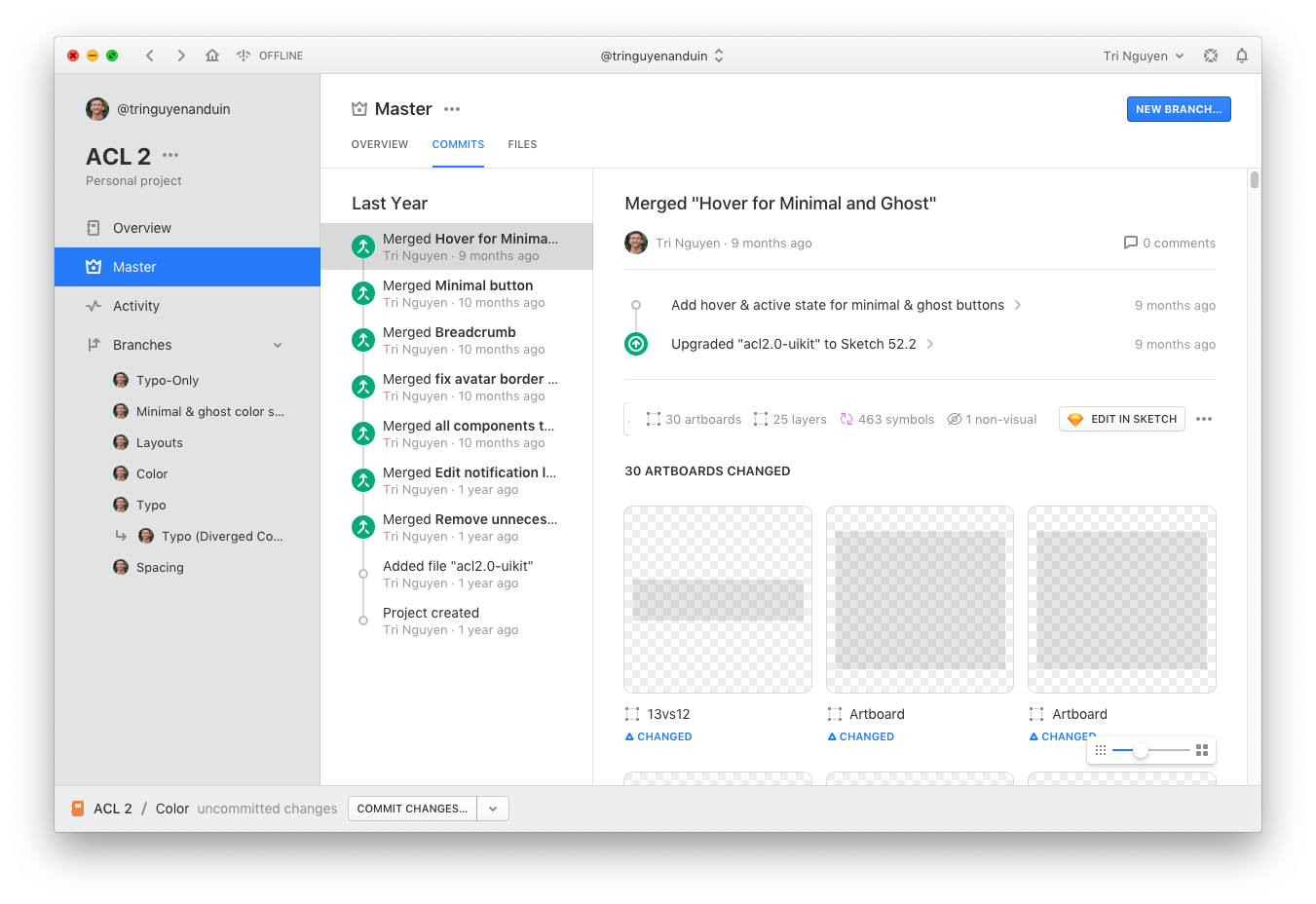
Task: Select the Merged all components commit
Action: point(457,433)
